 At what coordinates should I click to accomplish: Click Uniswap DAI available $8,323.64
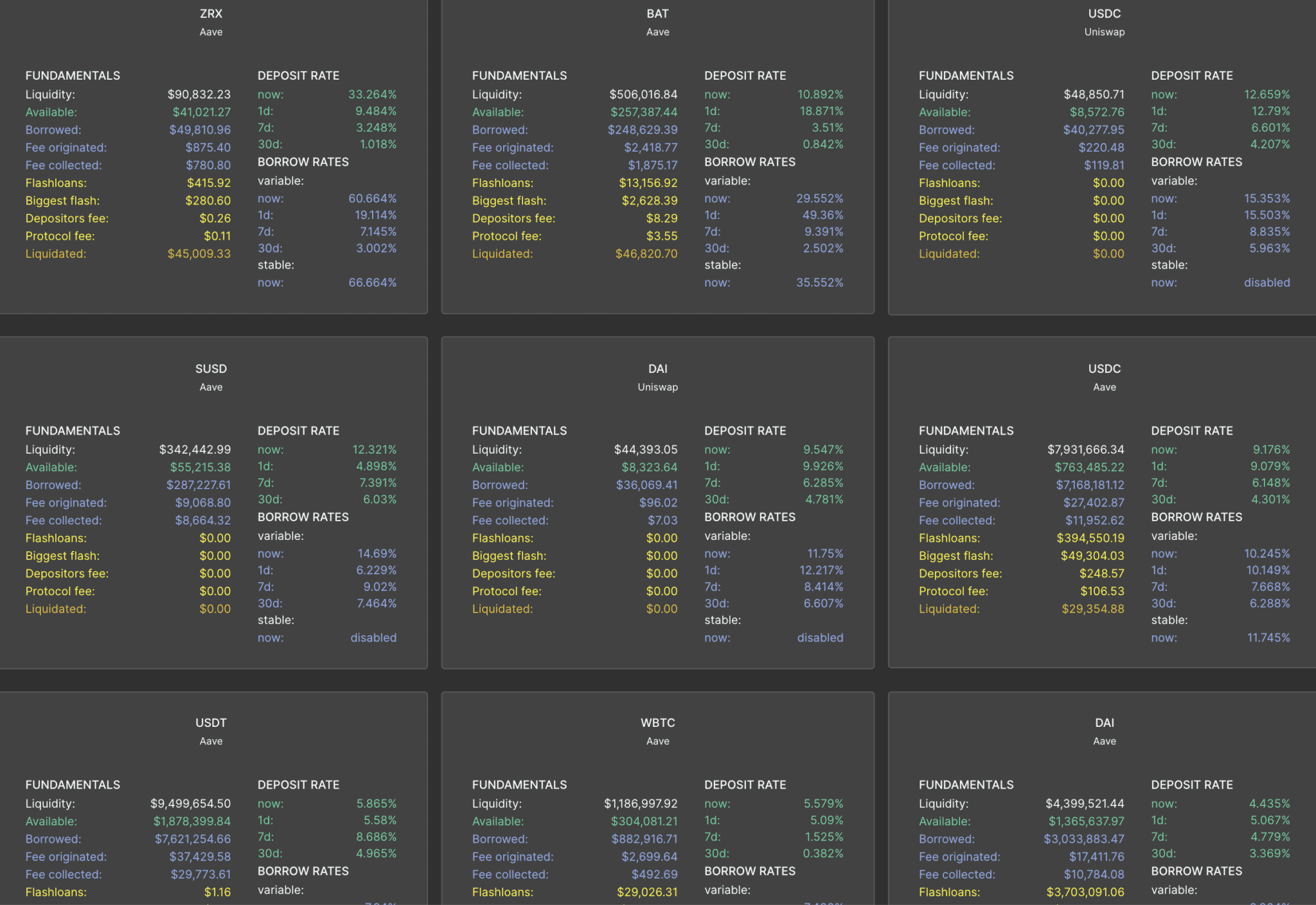tap(650, 468)
